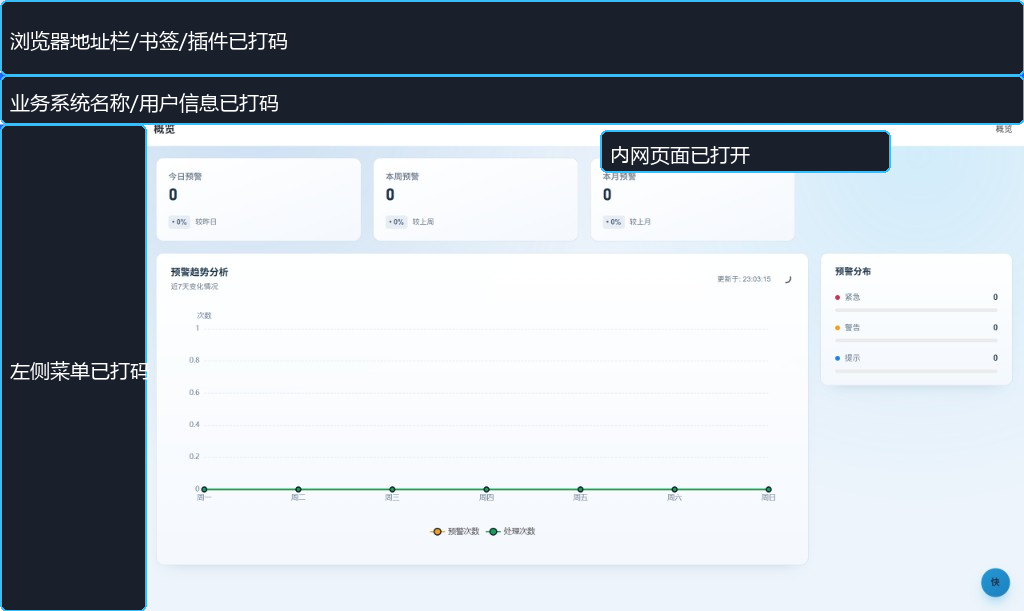Click the 0% badge beside 较上月

pyautogui.click(x=613, y=222)
